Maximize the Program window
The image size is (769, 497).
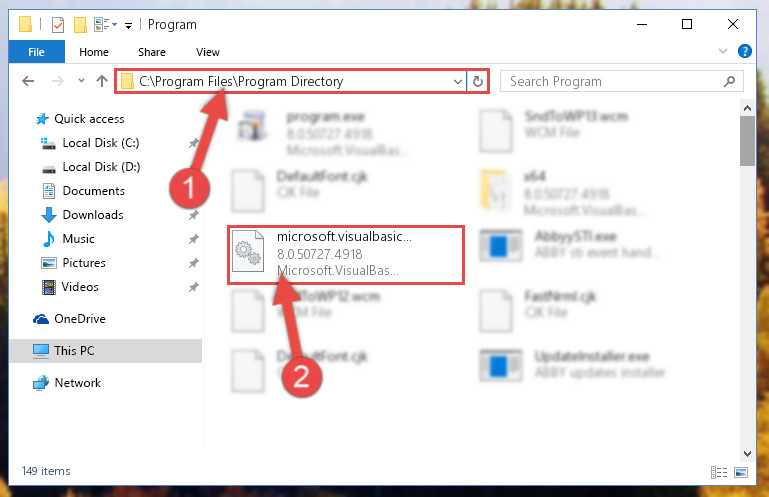(x=687, y=24)
